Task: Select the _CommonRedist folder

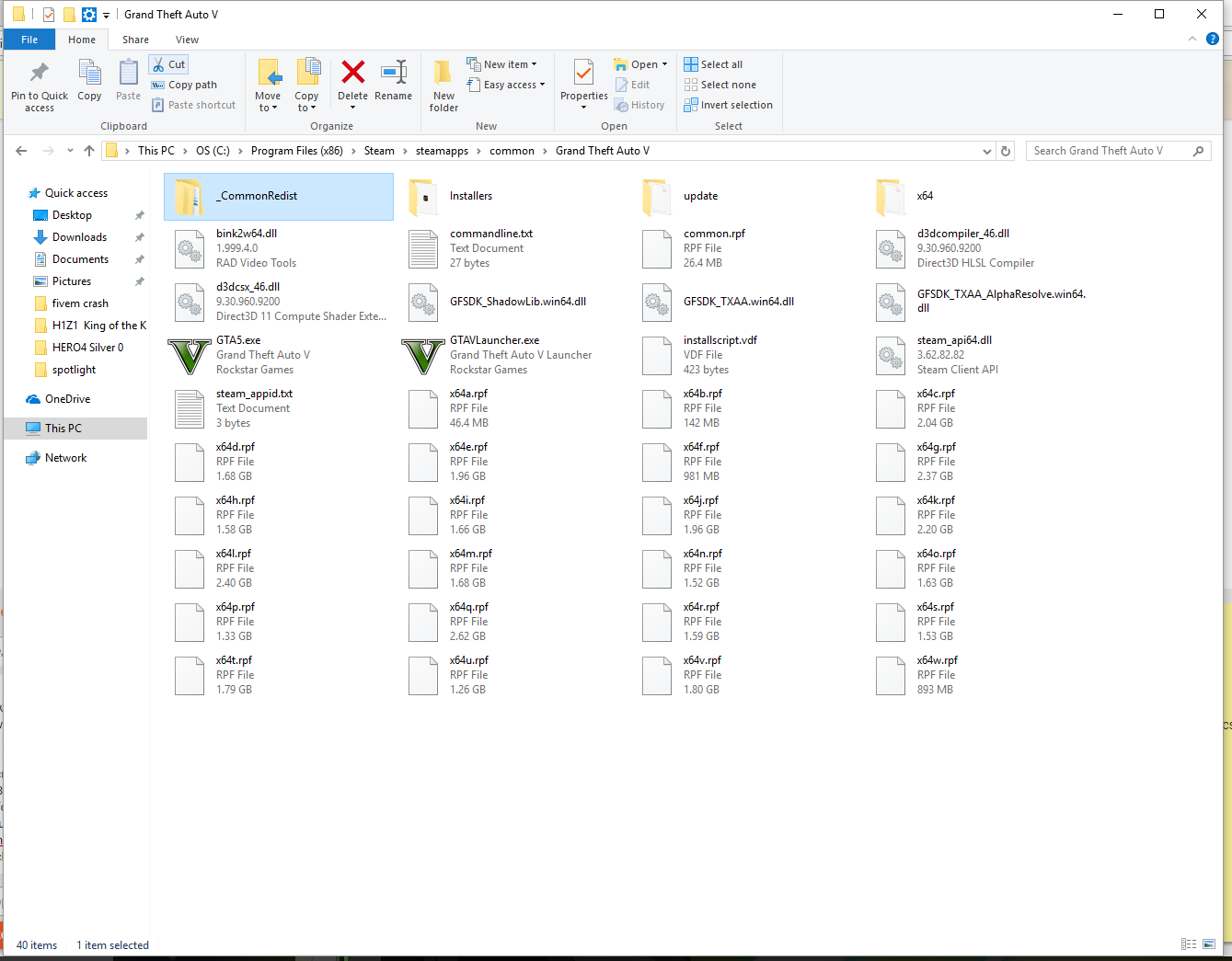Action: pyautogui.click(x=279, y=197)
